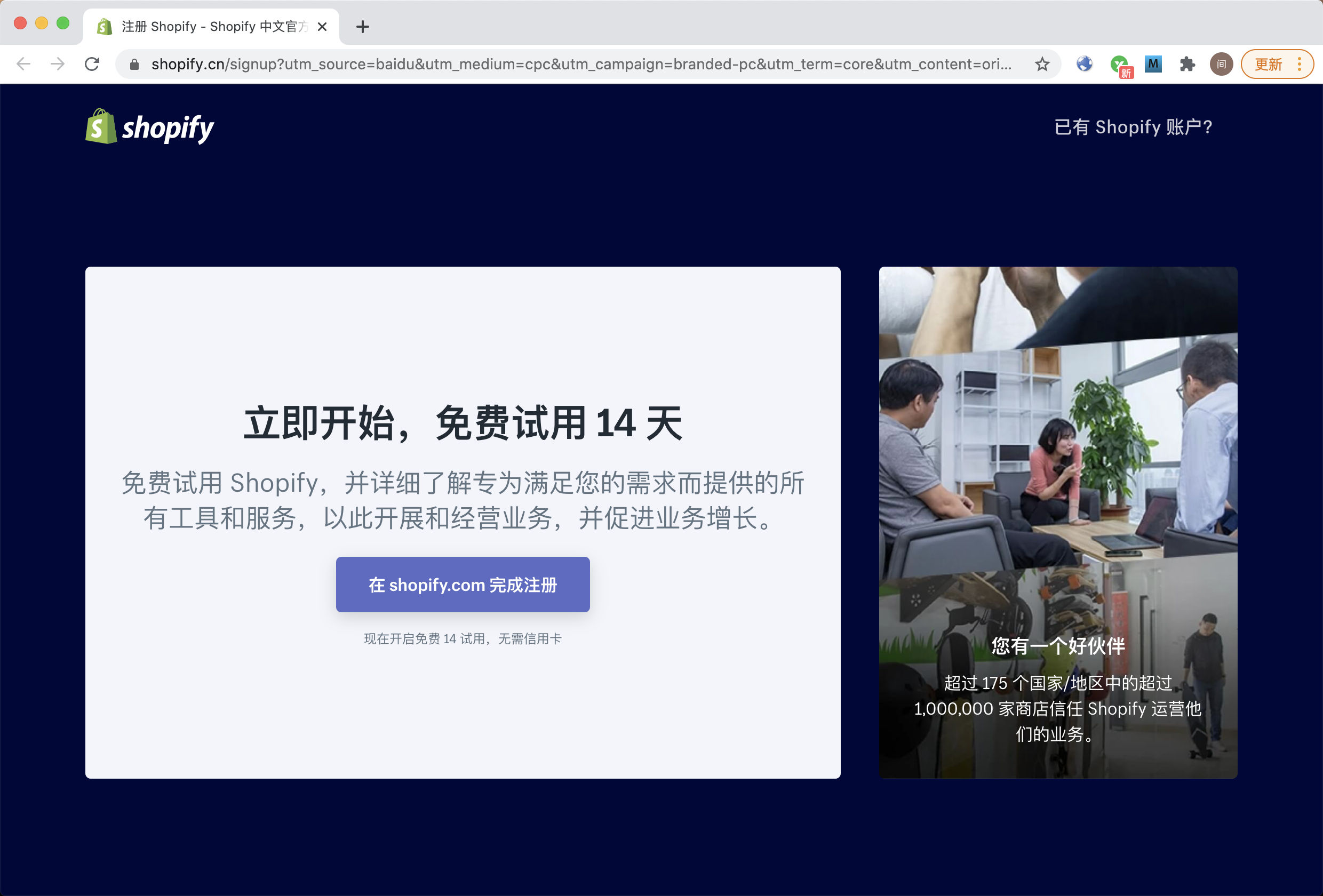
Task: Click the 更新 browser update button
Action: pos(1269,64)
